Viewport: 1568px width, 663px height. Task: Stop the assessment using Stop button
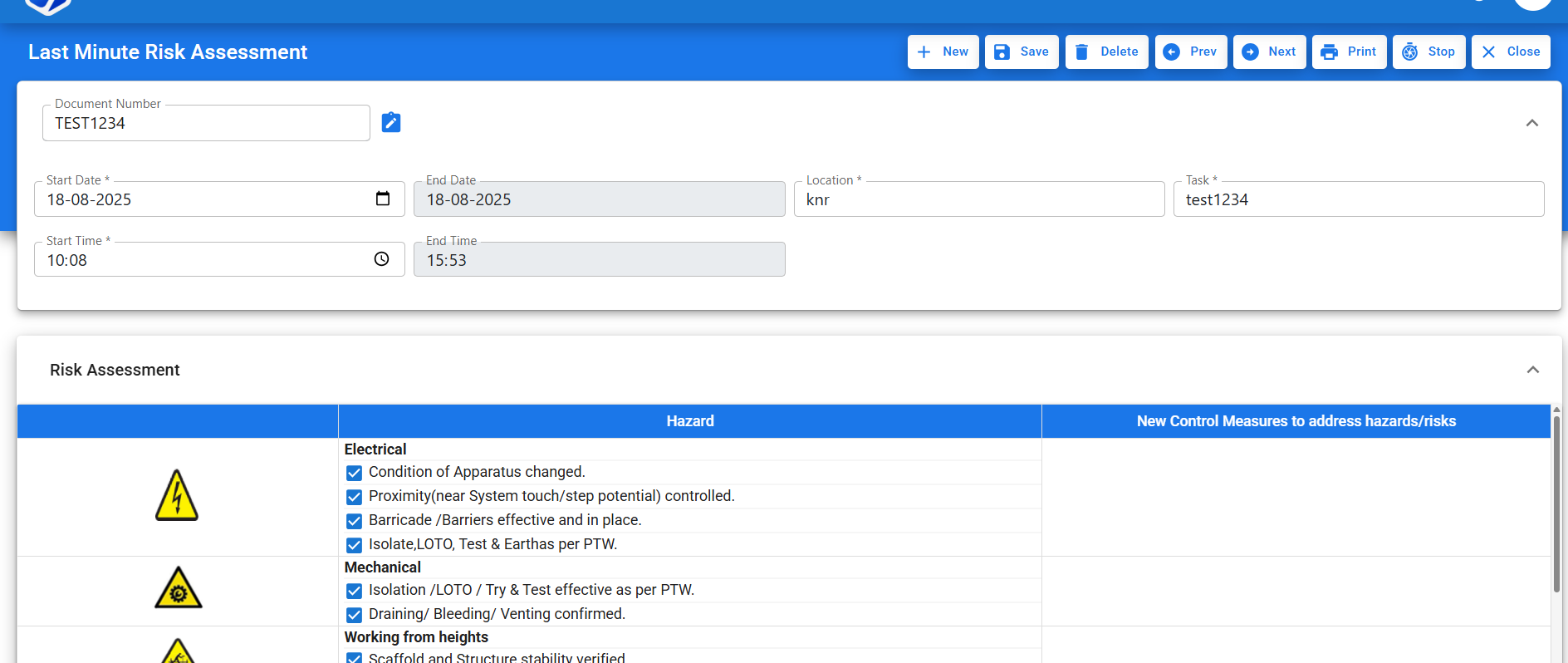[x=1428, y=52]
